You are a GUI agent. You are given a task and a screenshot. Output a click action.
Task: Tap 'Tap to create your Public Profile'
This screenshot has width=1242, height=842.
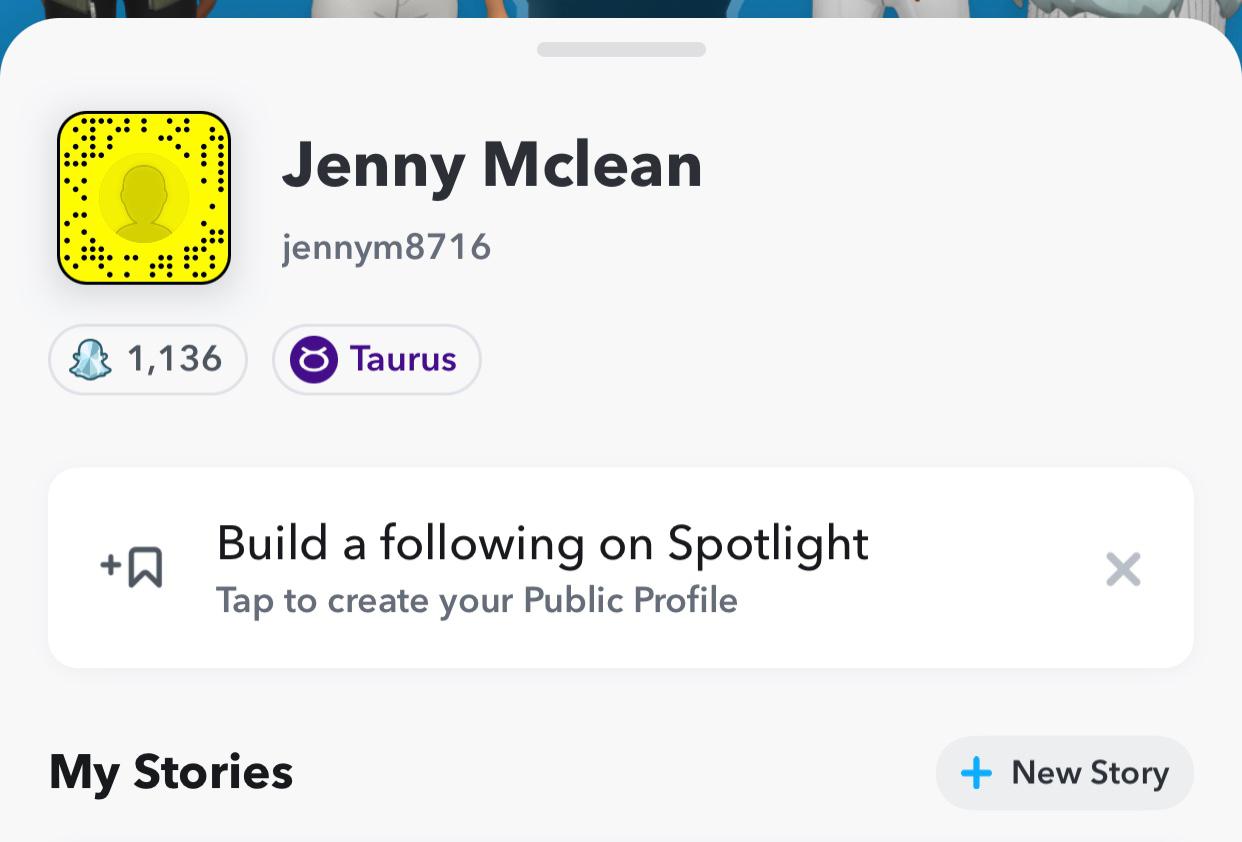click(476, 601)
